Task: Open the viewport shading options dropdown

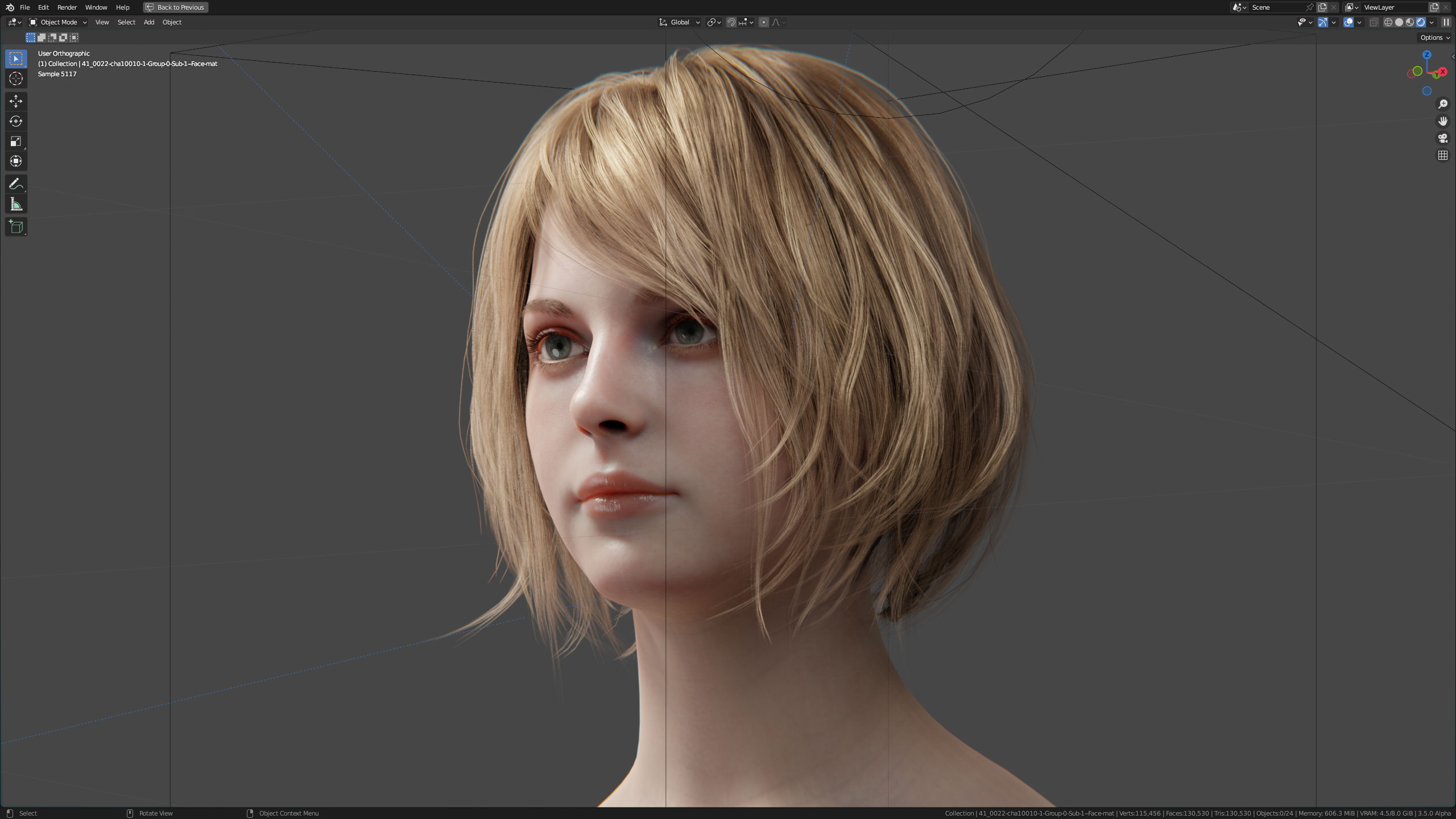Action: (1432, 22)
